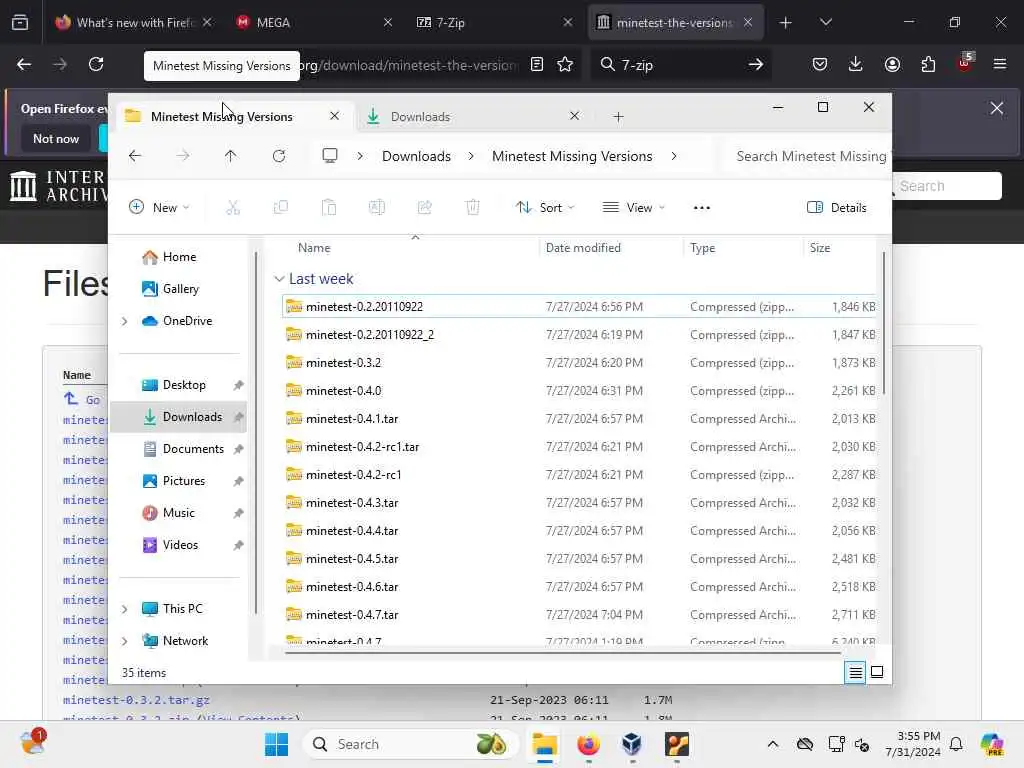The width and height of the screenshot is (1024, 768).
Task: Toggle the Details pane button
Action: click(837, 208)
